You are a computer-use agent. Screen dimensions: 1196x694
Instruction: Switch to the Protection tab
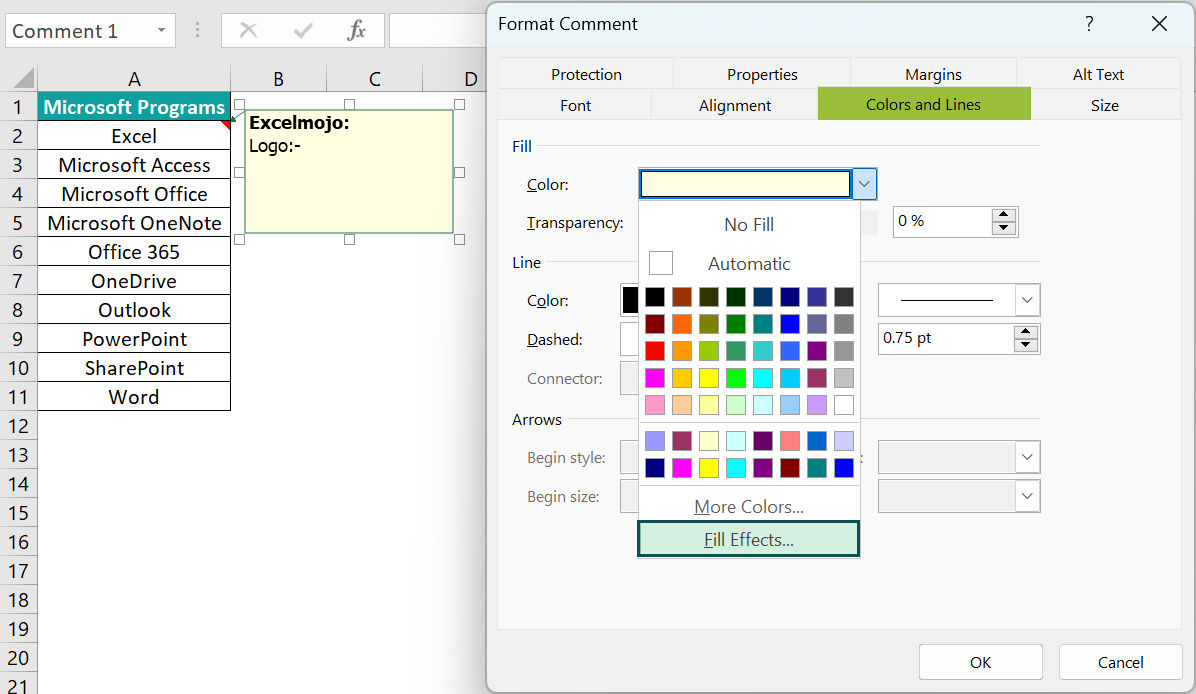click(x=586, y=74)
